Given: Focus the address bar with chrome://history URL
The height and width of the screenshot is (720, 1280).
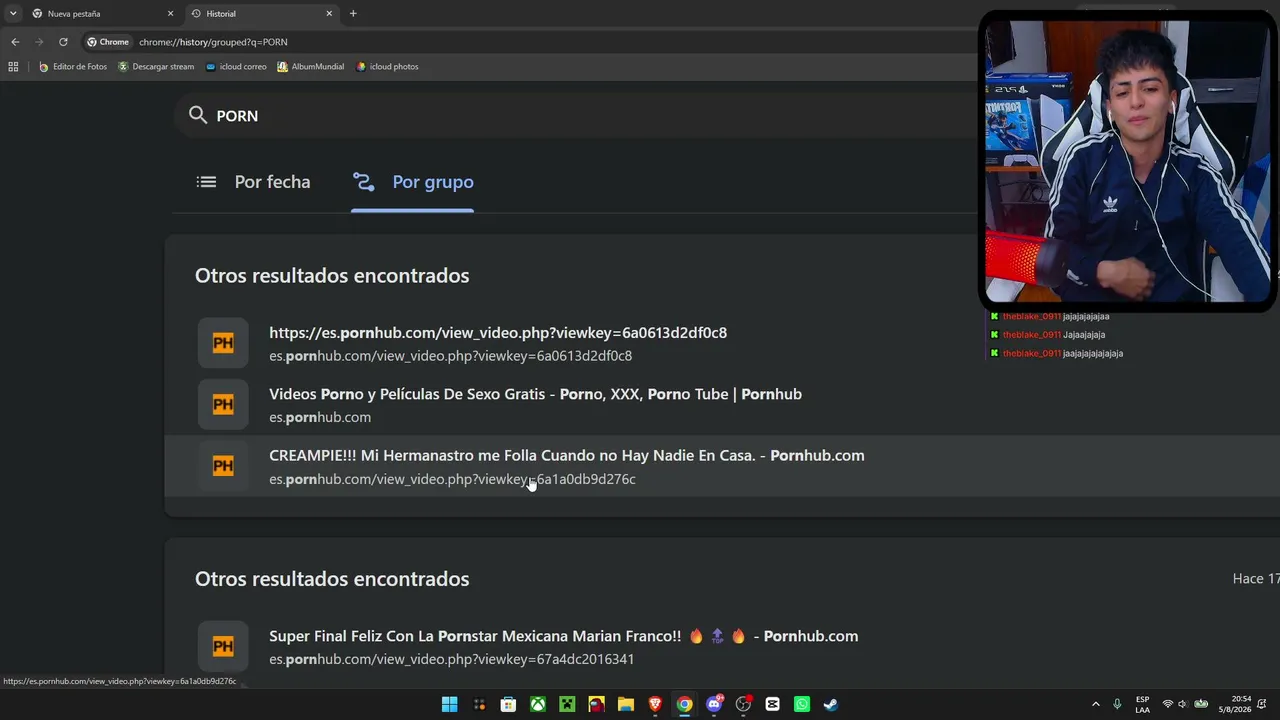Looking at the screenshot, I should (213, 42).
